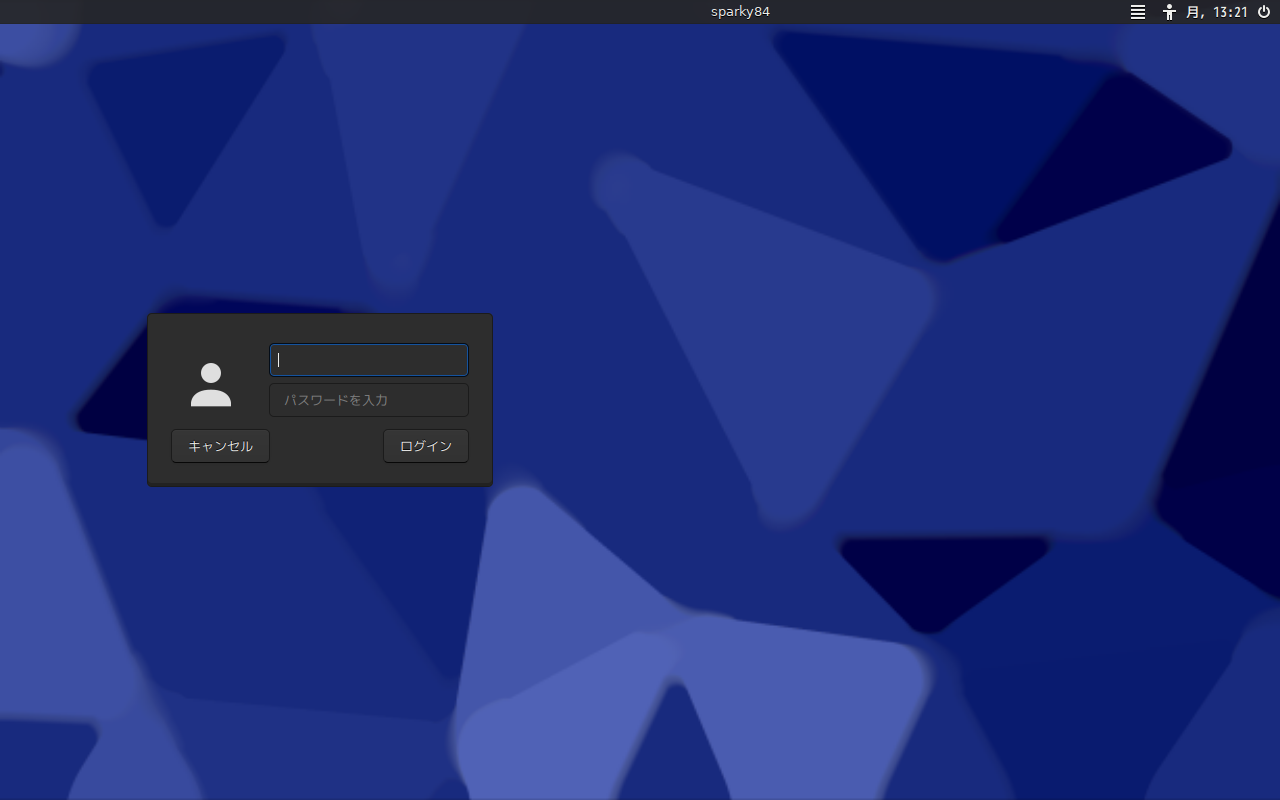The image size is (1280, 800).
Task: Click the パスワードを入力 password field
Action: click(x=369, y=400)
